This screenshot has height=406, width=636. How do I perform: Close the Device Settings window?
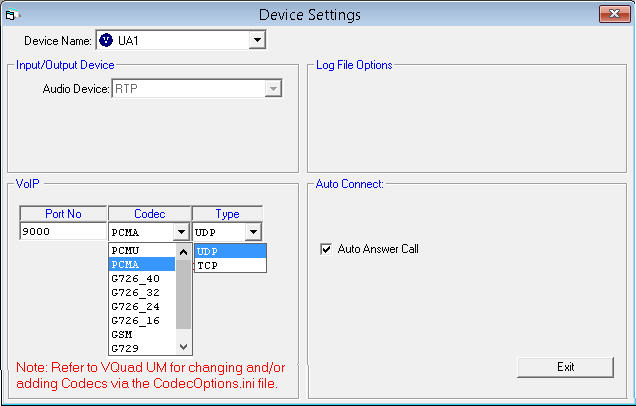(614, 14)
